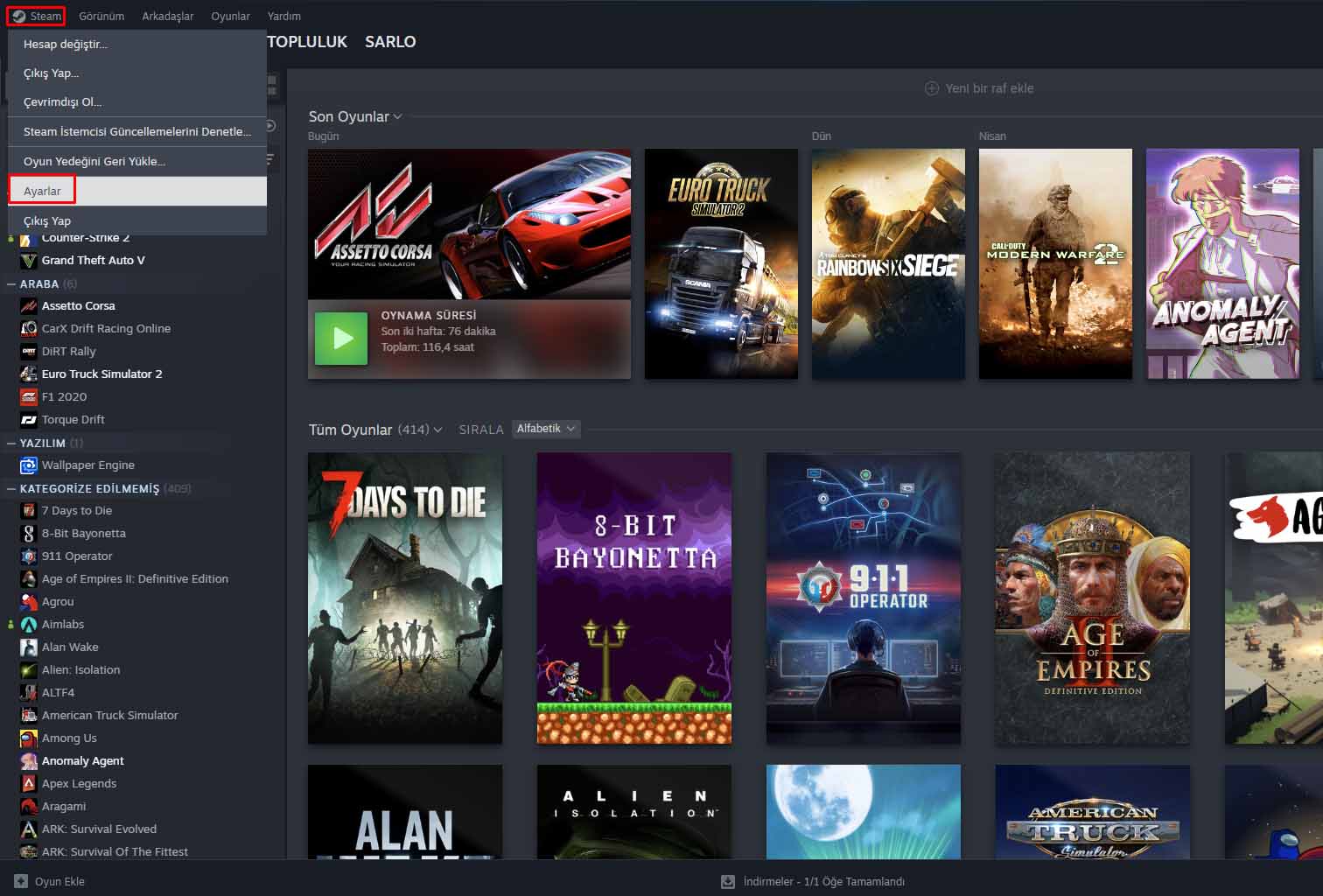Open Anomaly Agent recent cover
The height and width of the screenshot is (896, 1323).
pos(1222,263)
